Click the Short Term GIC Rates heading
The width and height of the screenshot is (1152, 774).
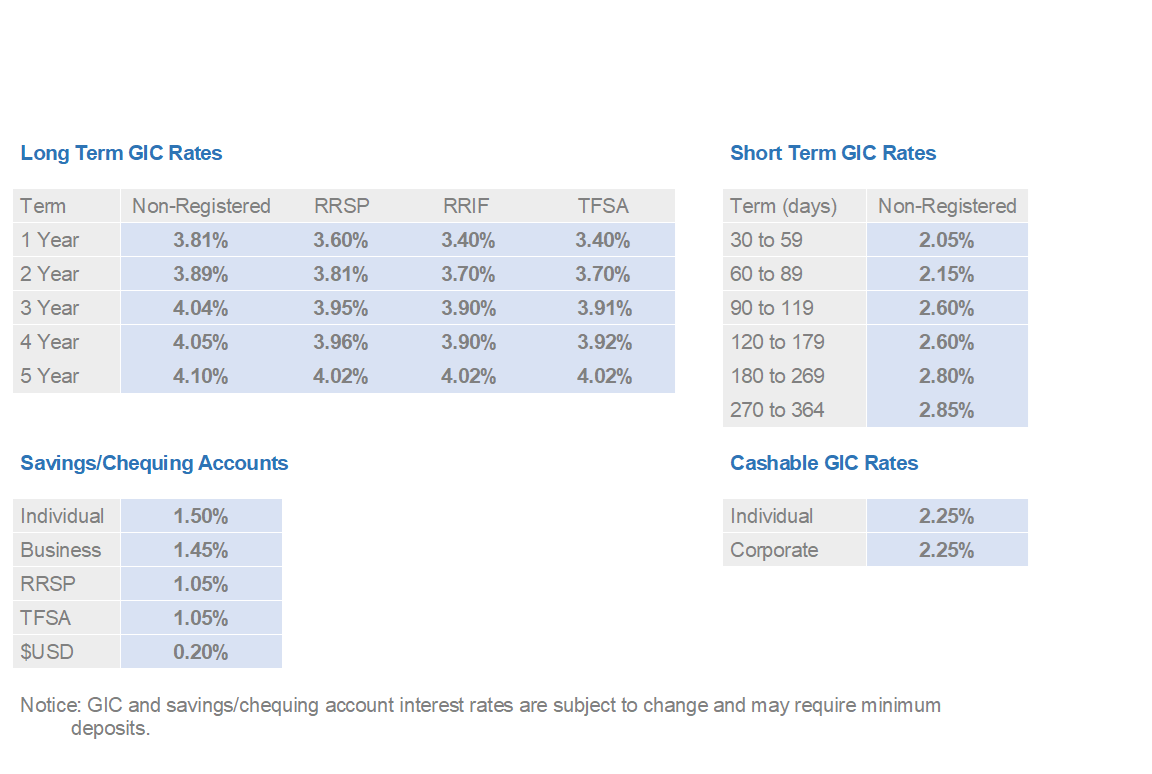pos(833,153)
